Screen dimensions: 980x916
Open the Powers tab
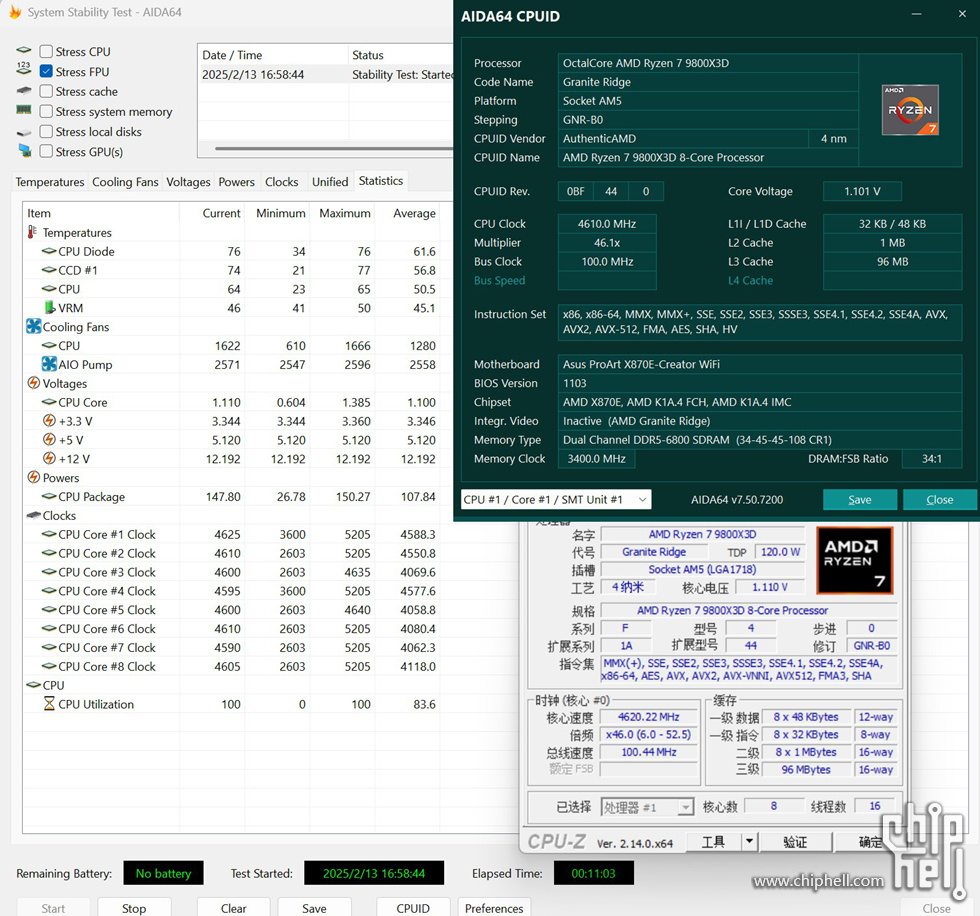[236, 182]
